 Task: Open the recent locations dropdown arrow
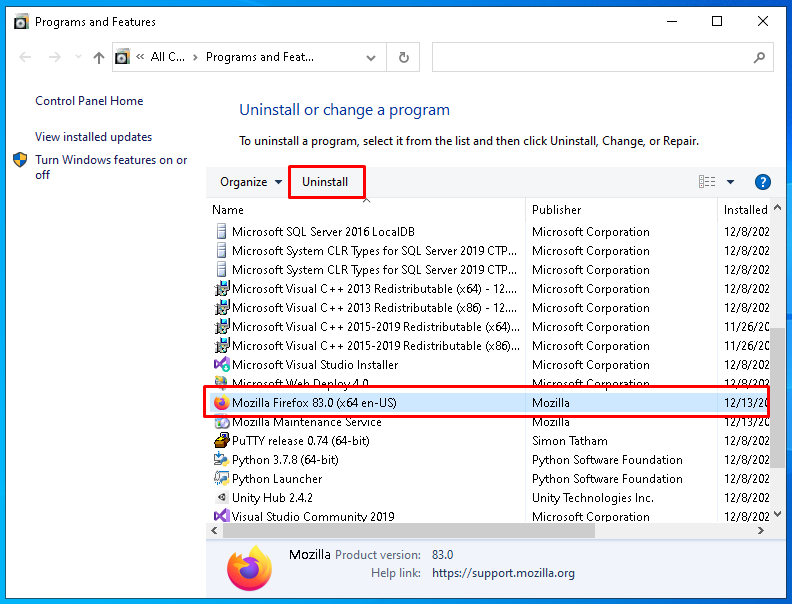point(78,57)
